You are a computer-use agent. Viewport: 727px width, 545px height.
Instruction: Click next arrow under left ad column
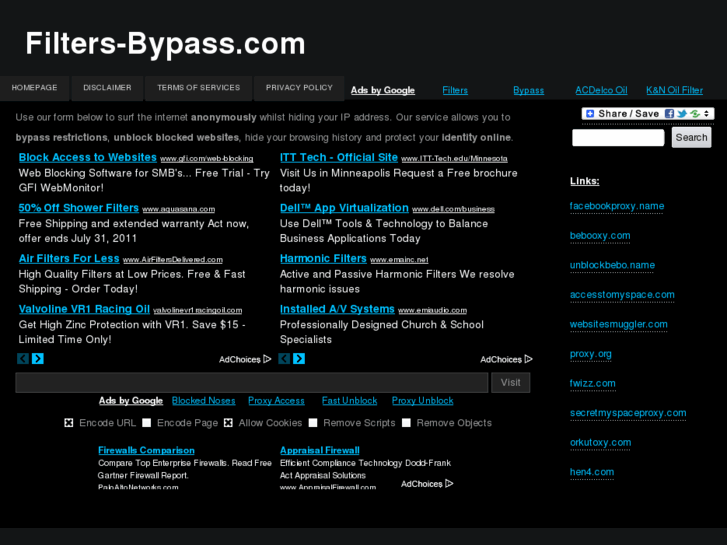point(38,359)
